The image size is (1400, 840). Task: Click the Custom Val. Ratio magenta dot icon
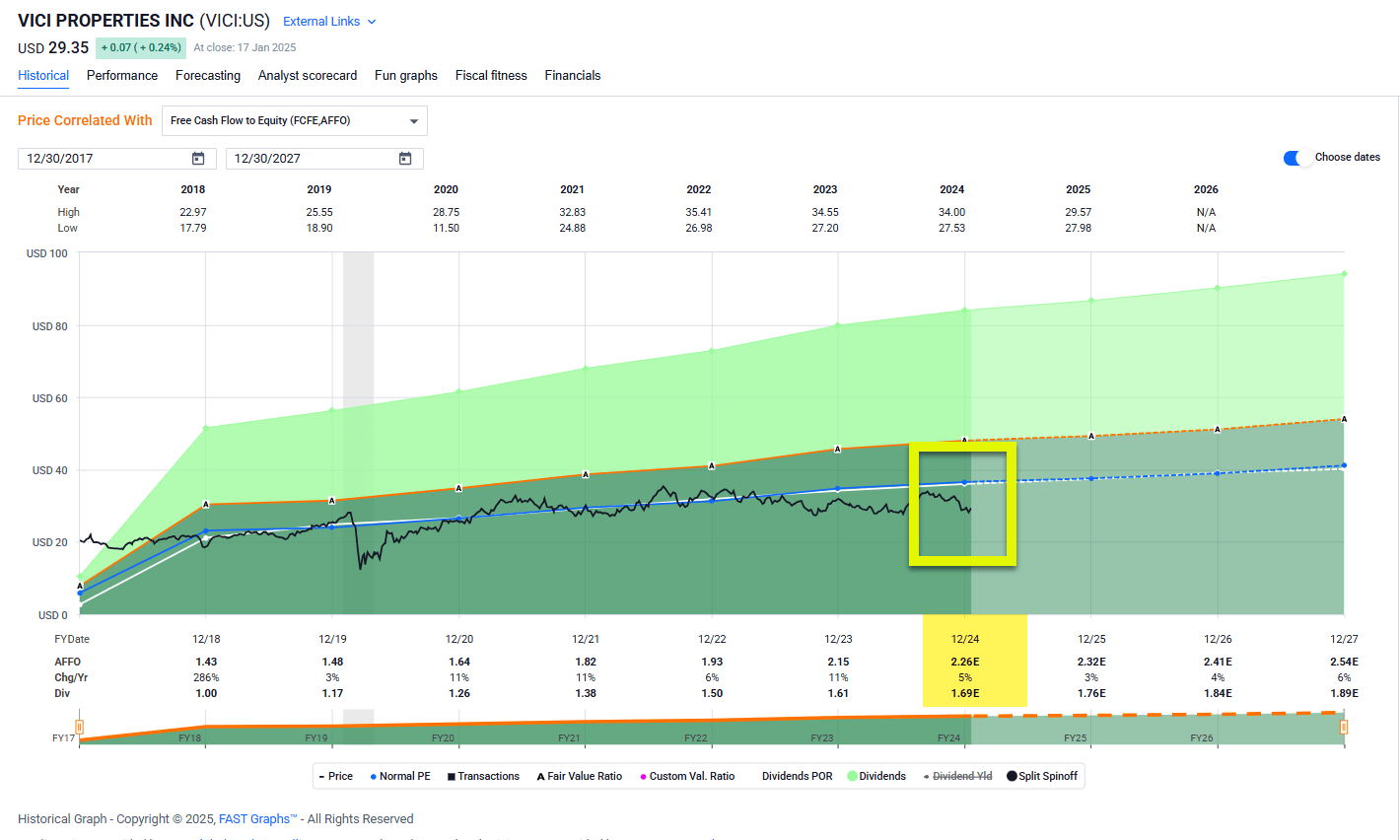[644, 776]
